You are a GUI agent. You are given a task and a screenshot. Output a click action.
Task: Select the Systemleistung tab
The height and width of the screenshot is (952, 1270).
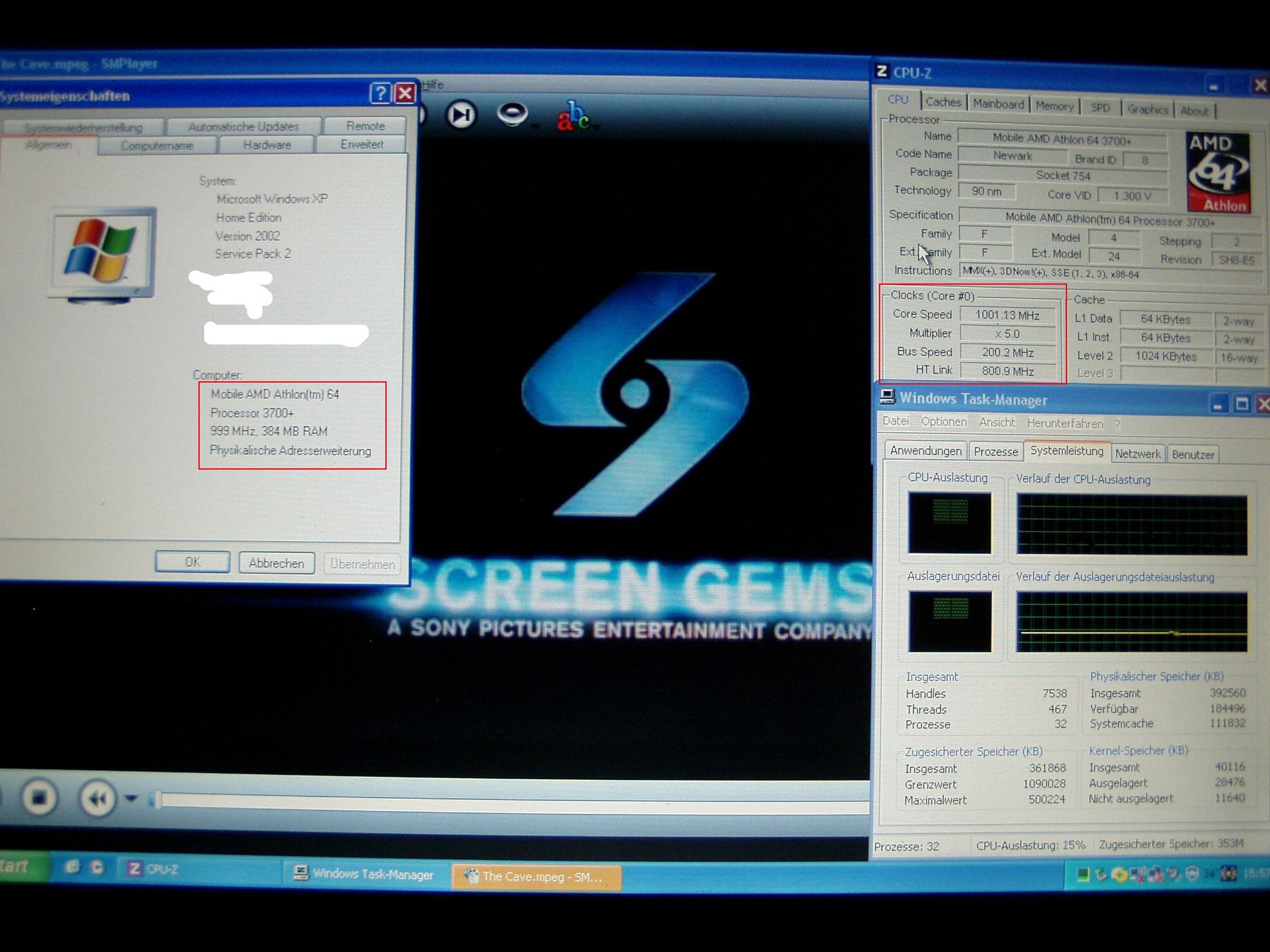(1066, 450)
